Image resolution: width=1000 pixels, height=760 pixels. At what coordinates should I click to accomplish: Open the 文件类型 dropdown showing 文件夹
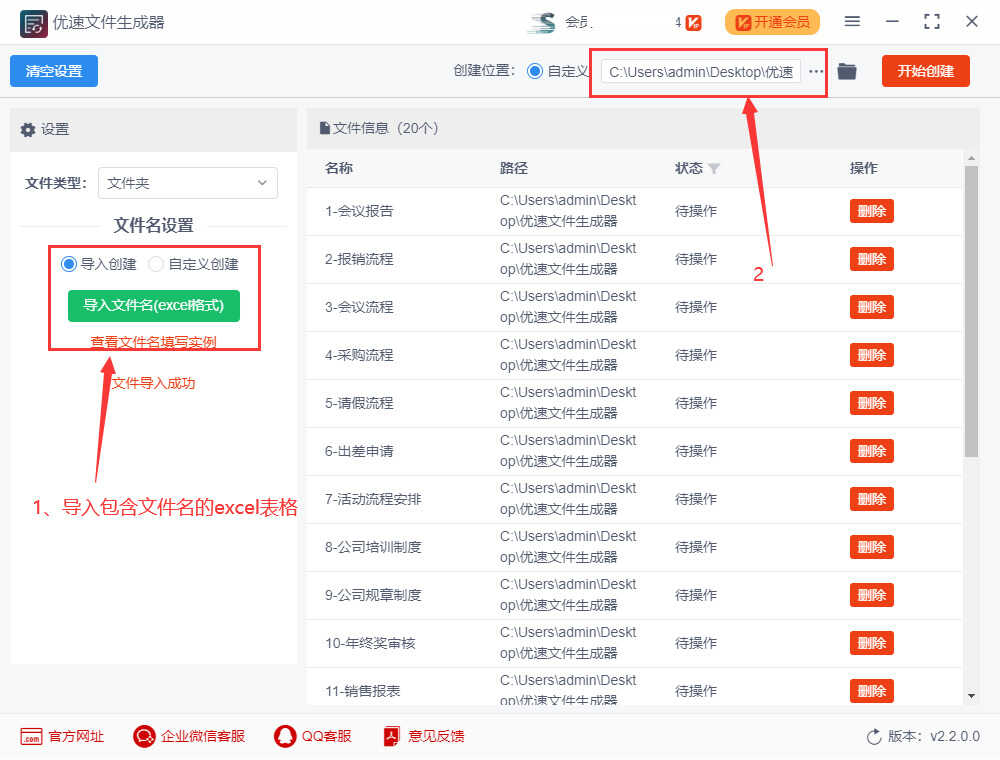click(x=188, y=183)
